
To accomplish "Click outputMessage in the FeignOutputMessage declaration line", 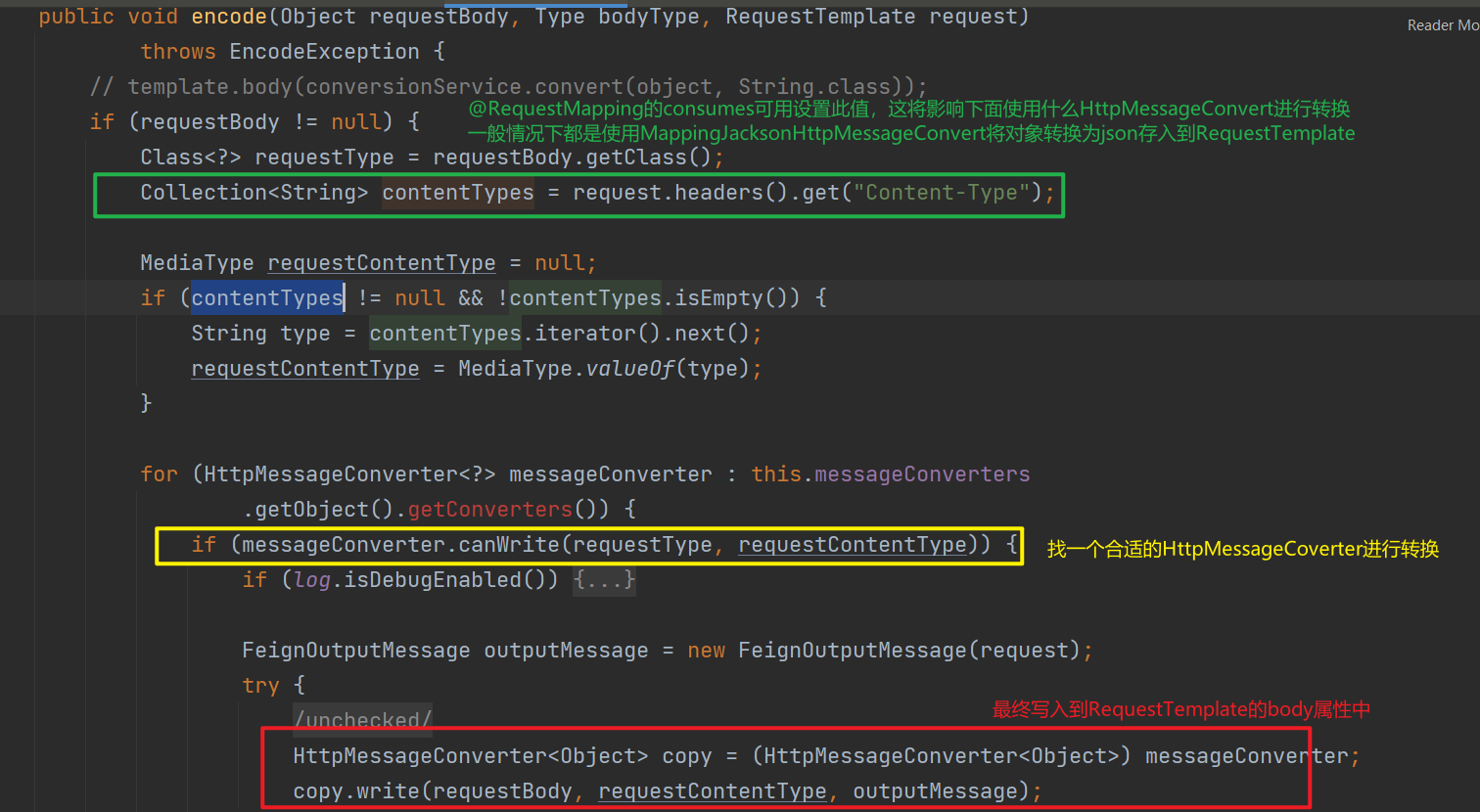I will pos(566,651).
